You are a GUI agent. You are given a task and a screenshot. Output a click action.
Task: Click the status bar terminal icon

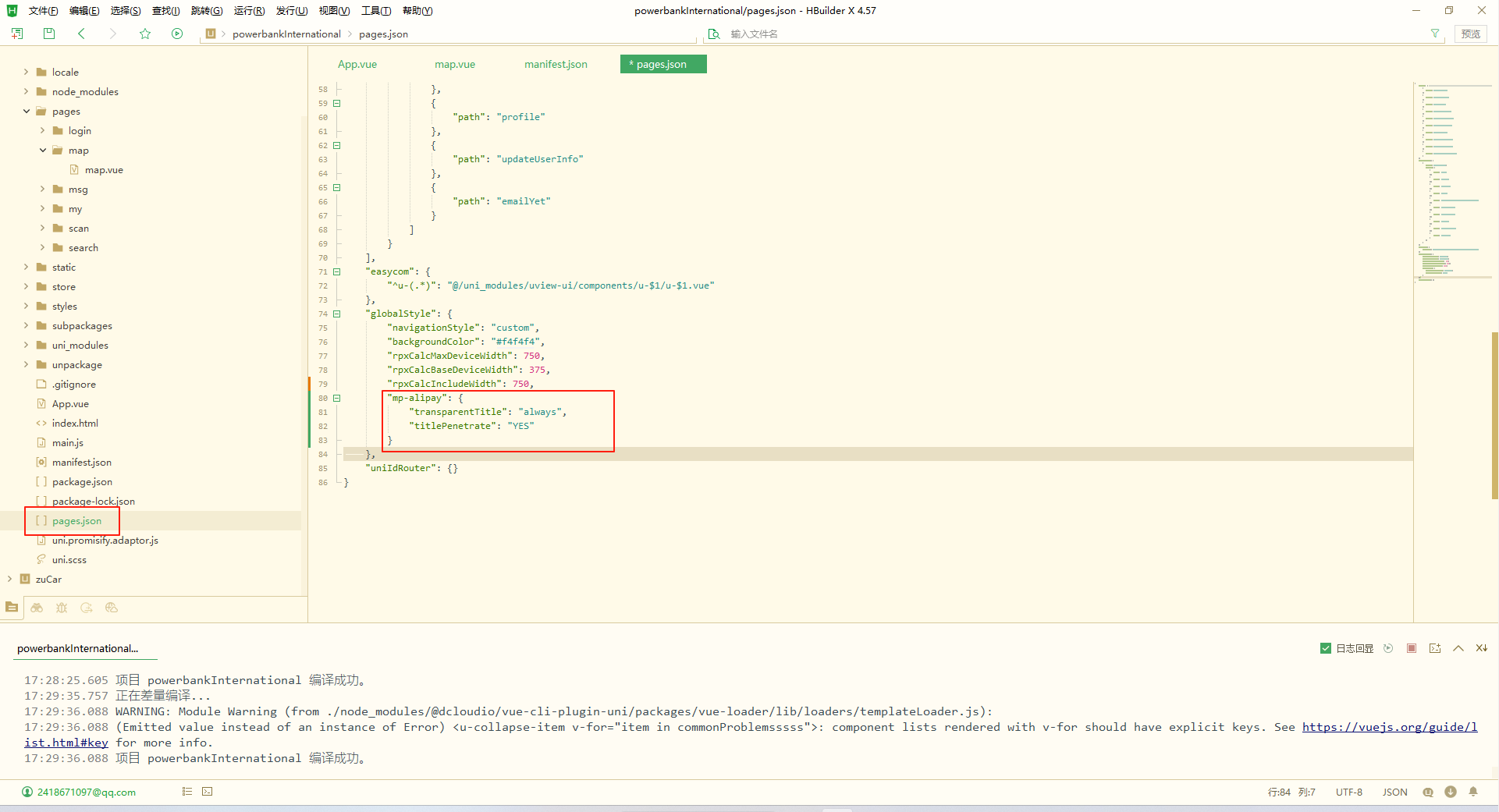point(207,791)
